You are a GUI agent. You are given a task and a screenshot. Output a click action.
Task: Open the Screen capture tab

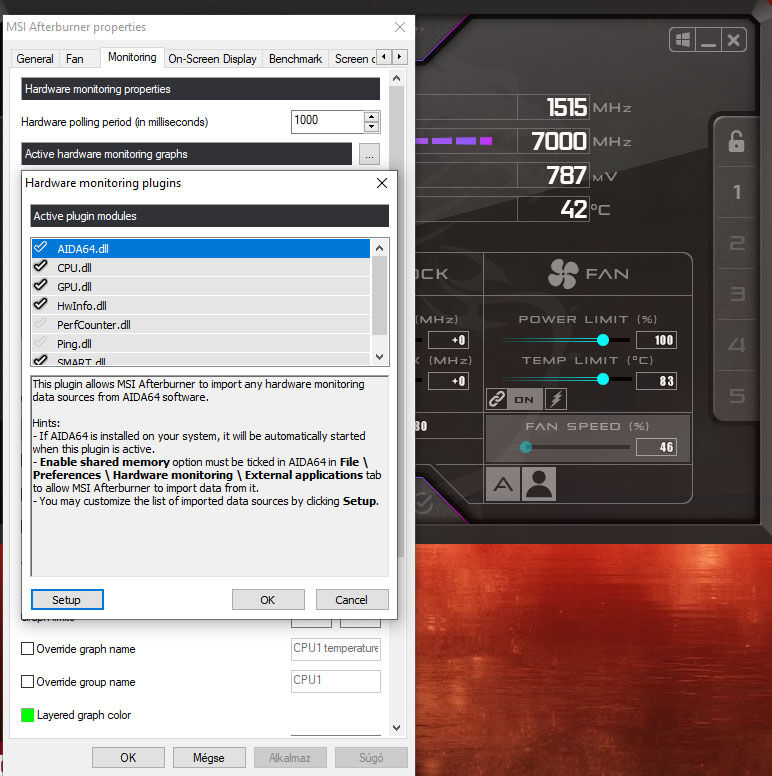pos(354,59)
